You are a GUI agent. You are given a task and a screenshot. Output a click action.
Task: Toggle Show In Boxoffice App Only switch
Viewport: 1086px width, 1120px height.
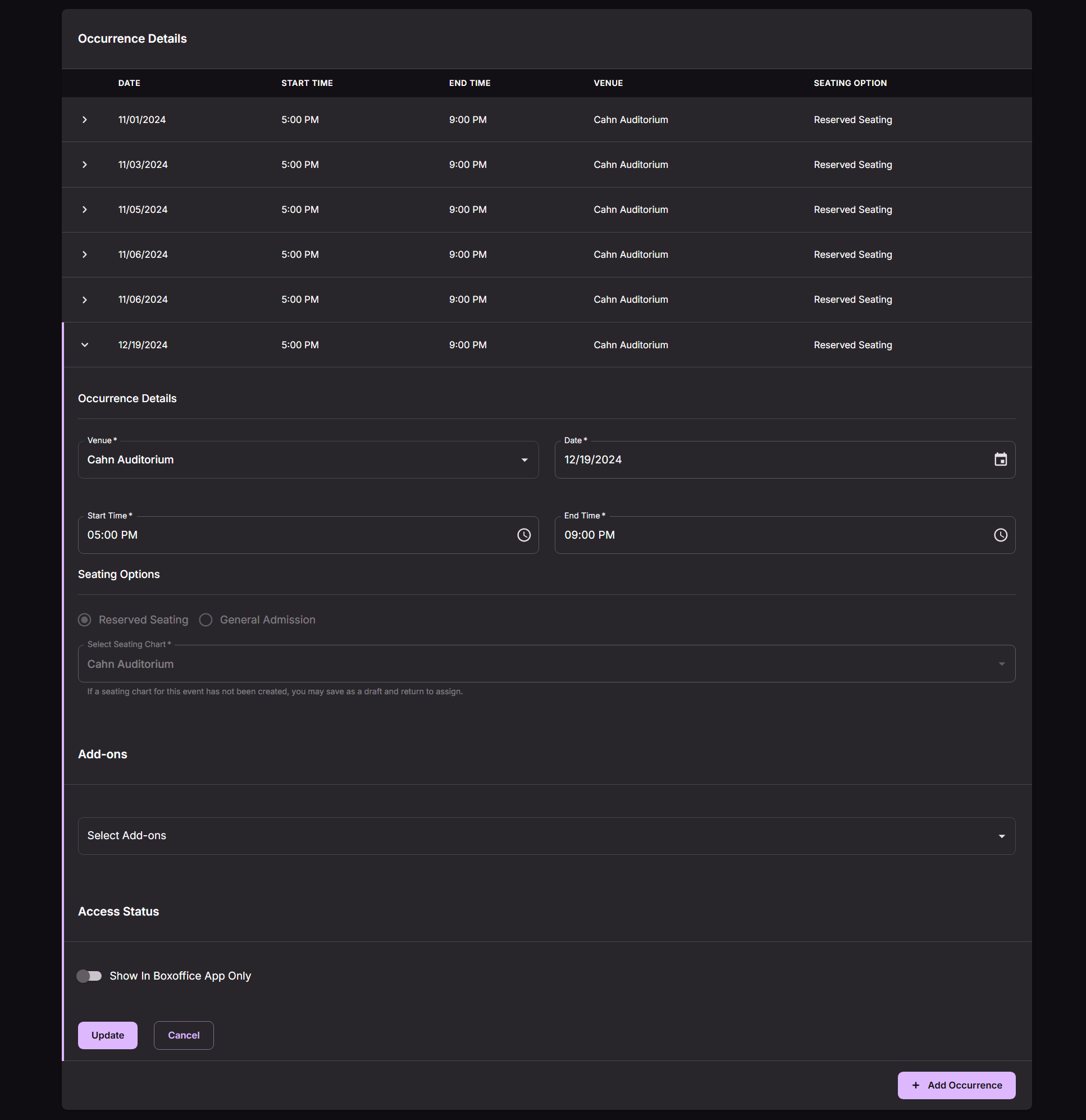point(89,976)
